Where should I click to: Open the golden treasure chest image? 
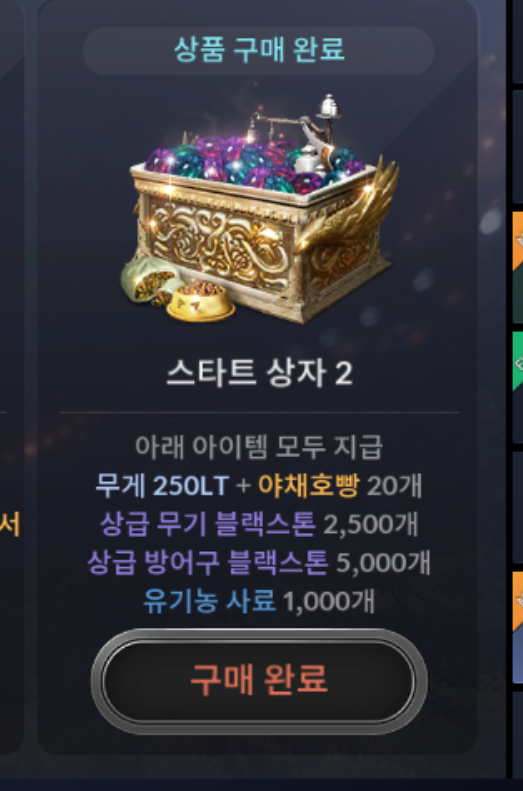click(260, 207)
